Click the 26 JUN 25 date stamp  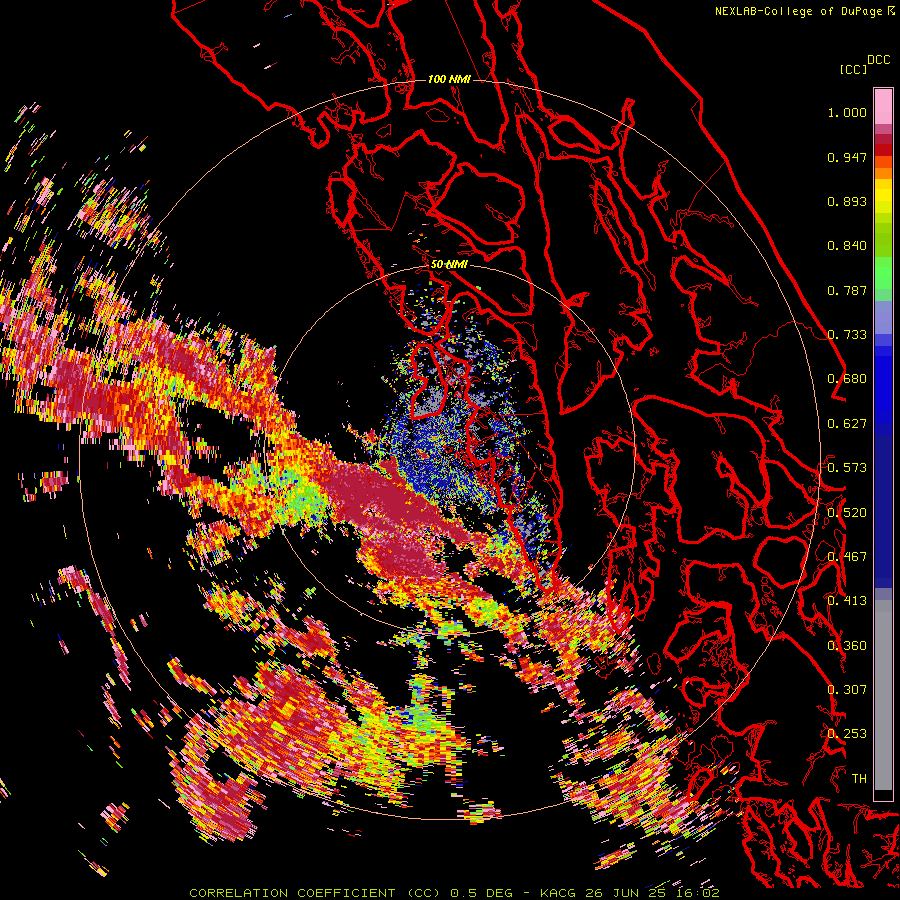point(625,893)
